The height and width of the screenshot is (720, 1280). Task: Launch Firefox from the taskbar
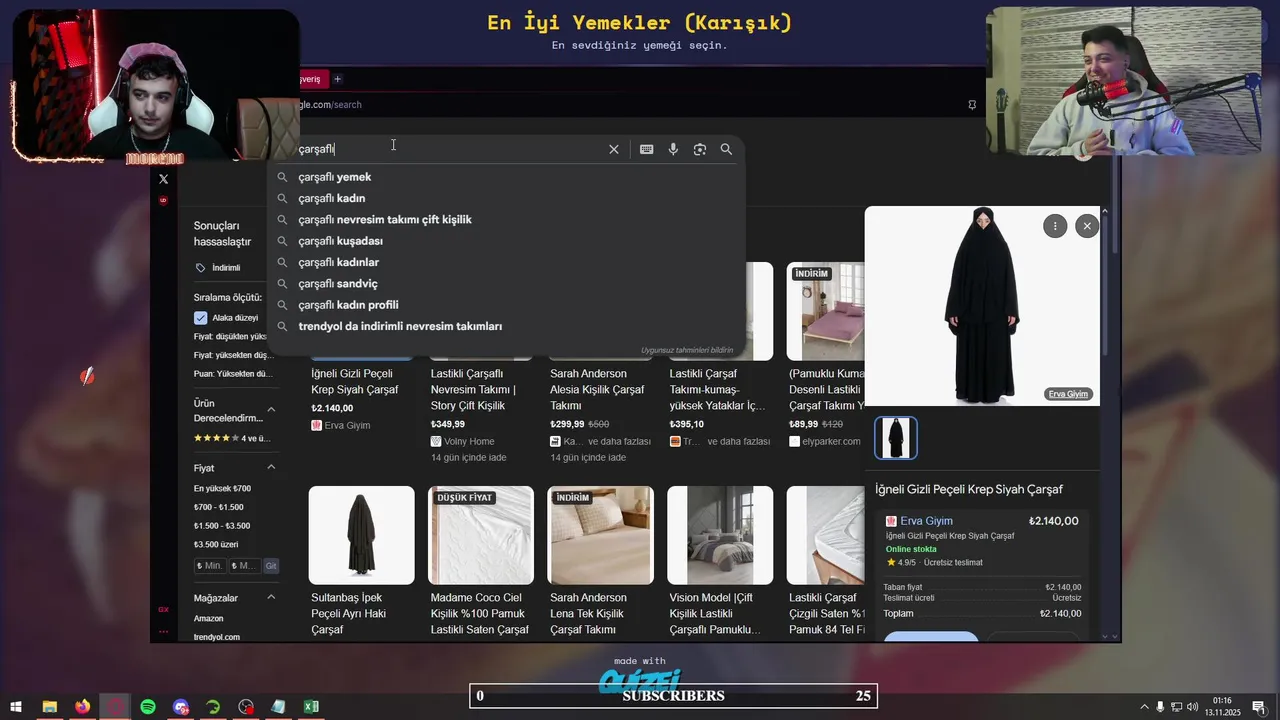pos(82,707)
